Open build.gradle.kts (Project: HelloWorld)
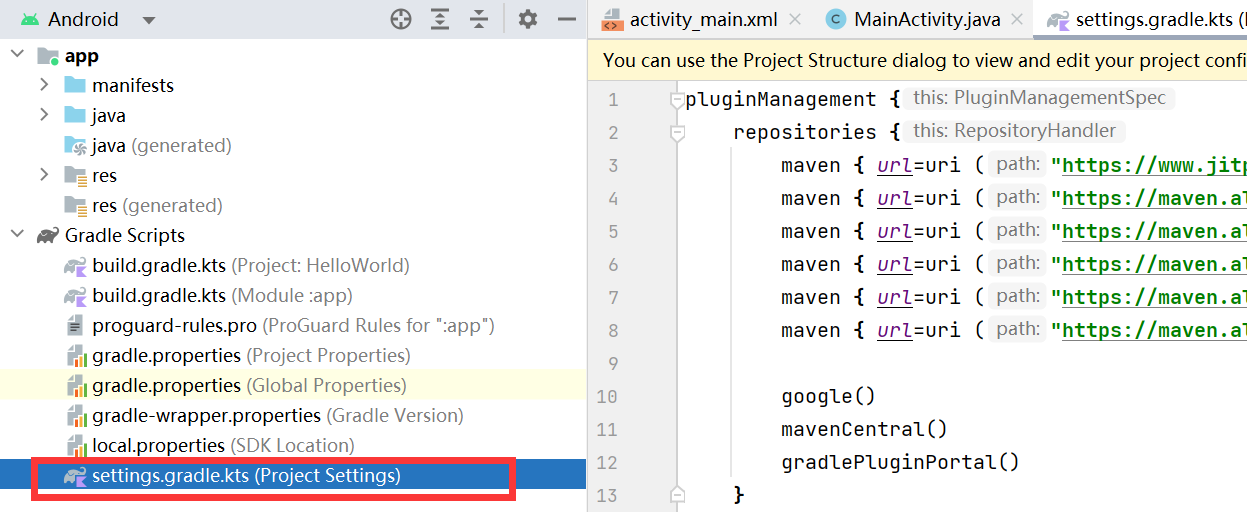 tap(237, 266)
